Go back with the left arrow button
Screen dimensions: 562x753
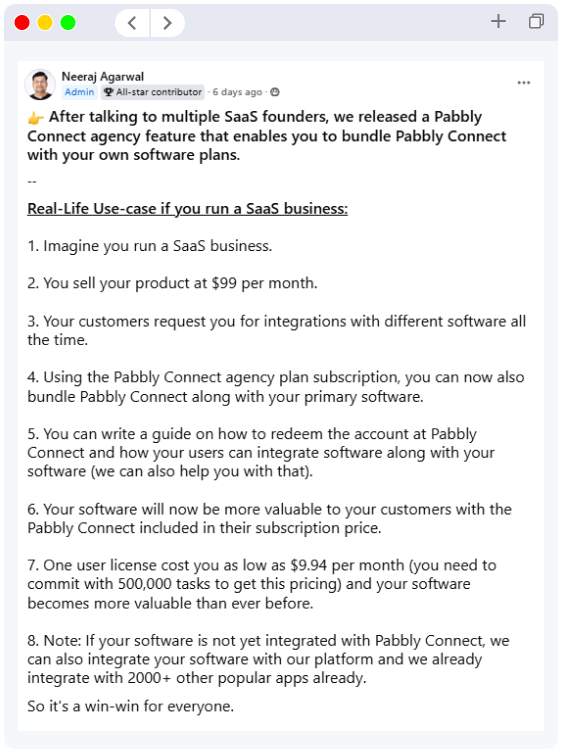(x=133, y=23)
